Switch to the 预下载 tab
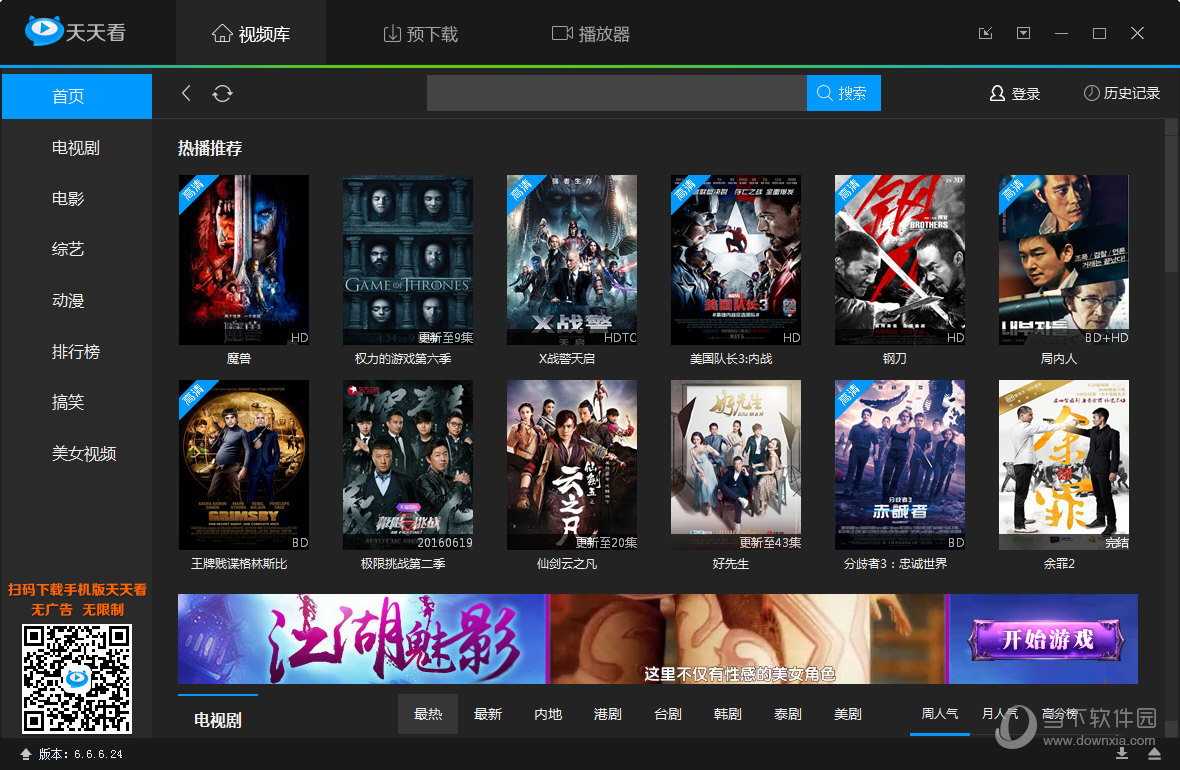Image resolution: width=1180 pixels, height=770 pixels. 421,34
